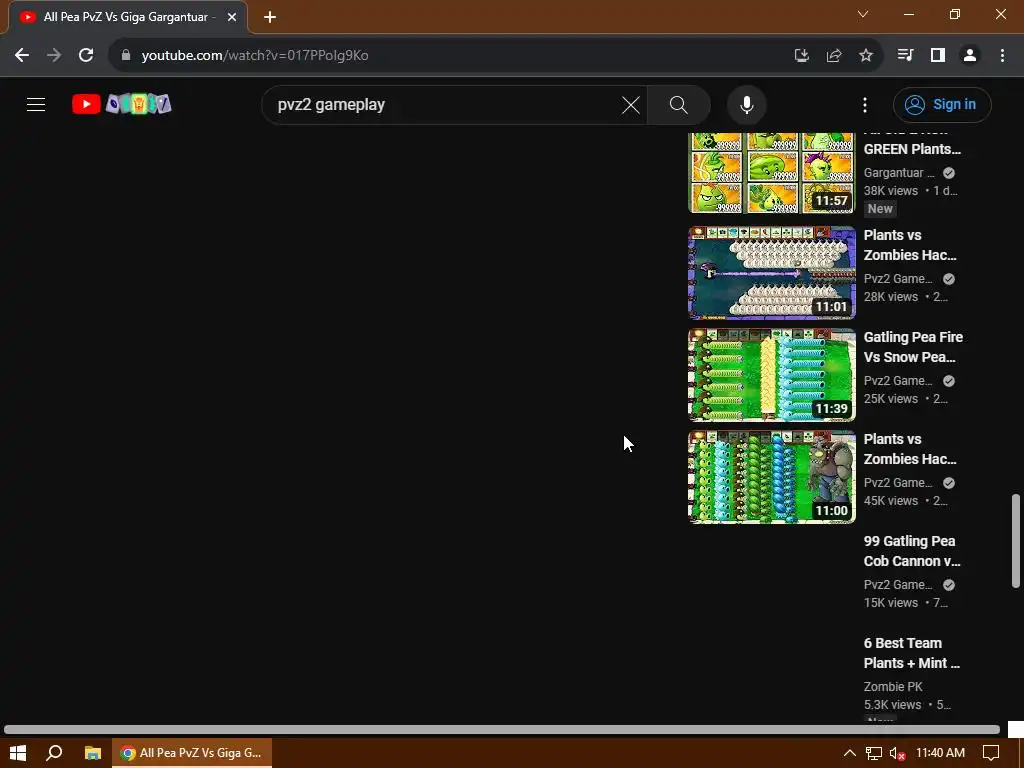Reload the YouTube page

(86, 56)
